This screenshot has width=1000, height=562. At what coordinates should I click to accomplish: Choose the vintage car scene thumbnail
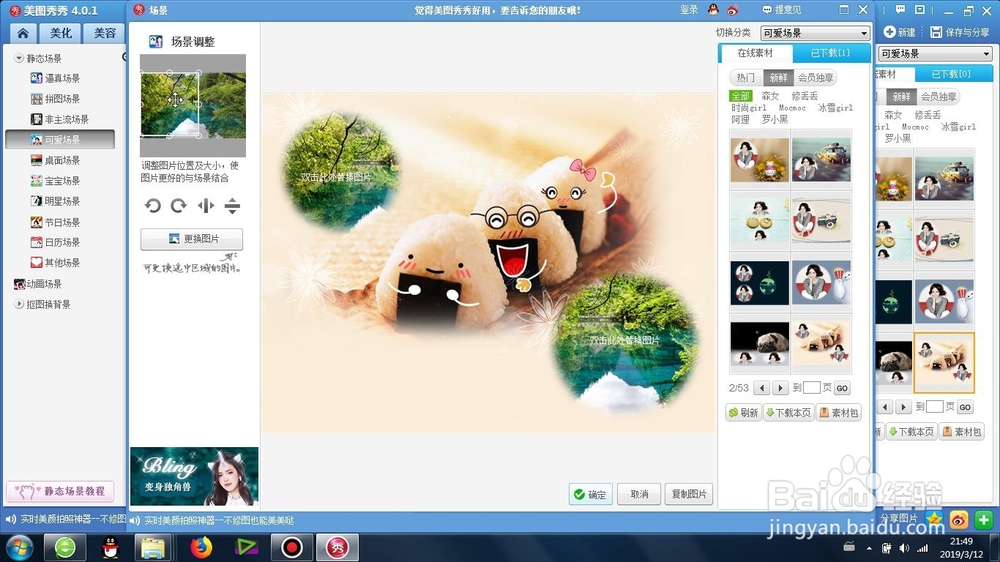(821, 159)
